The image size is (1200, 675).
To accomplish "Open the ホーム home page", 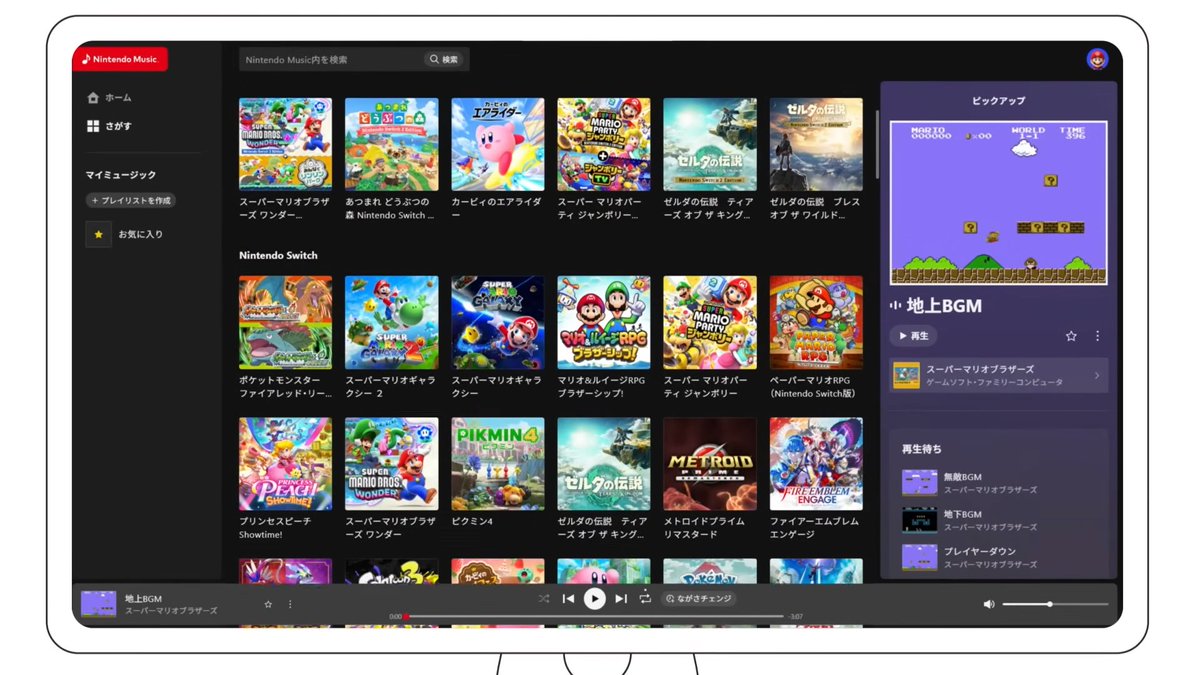I will coord(109,98).
